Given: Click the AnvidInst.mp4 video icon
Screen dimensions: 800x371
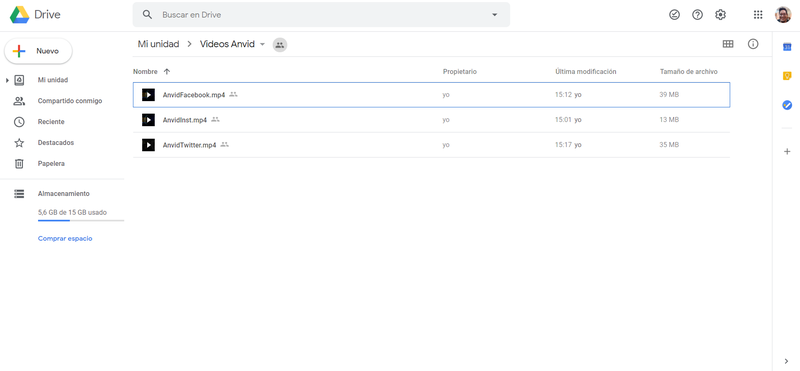Looking at the screenshot, I should (x=148, y=120).
